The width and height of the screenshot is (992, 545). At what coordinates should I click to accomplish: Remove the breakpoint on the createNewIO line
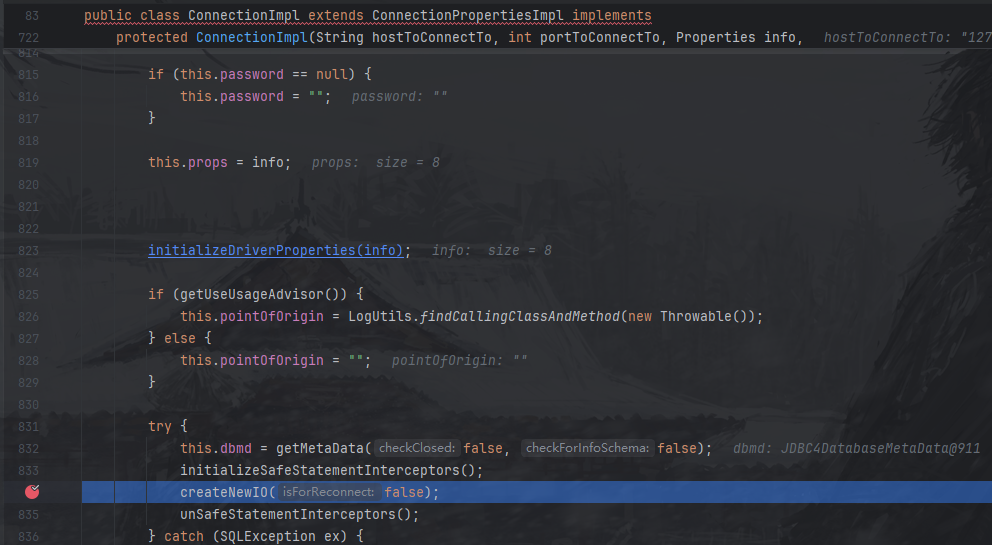coord(32,492)
